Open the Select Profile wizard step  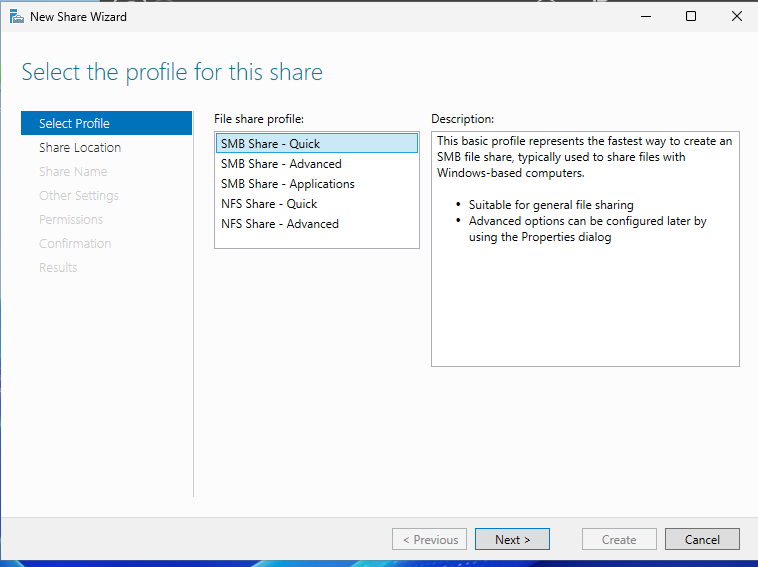tap(106, 123)
